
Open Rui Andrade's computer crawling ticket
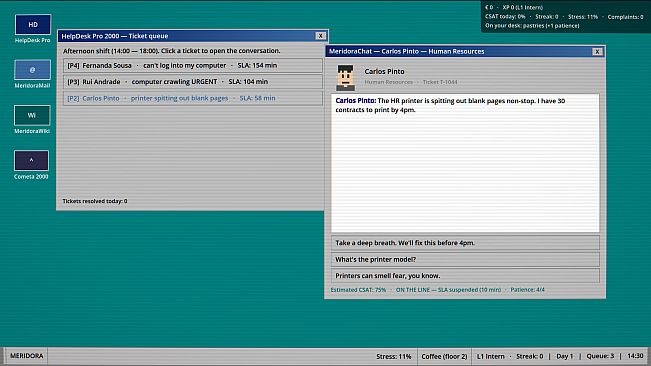[x=193, y=82]
